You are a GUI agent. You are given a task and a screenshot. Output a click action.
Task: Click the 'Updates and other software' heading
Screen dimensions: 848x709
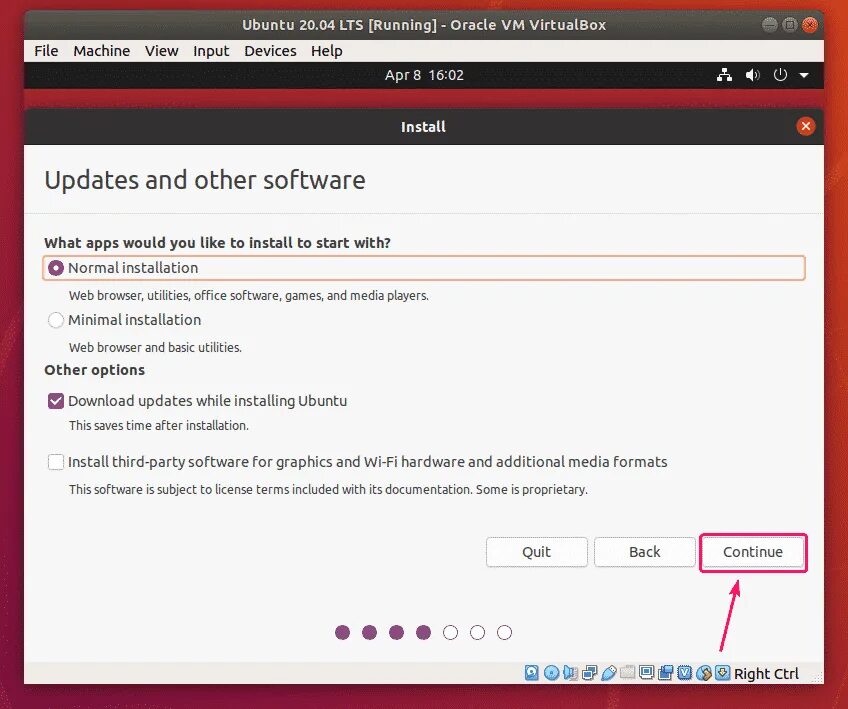point(204,180)
